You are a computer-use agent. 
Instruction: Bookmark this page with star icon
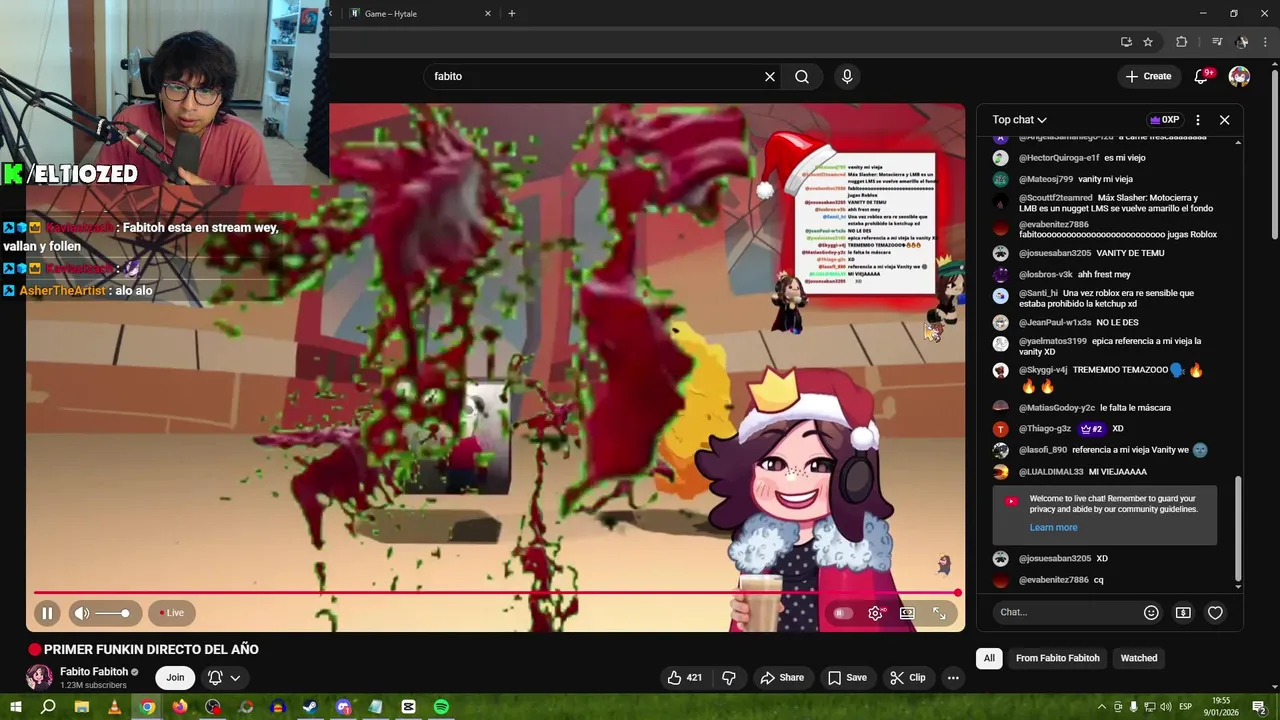click(x=1148, y=42)
